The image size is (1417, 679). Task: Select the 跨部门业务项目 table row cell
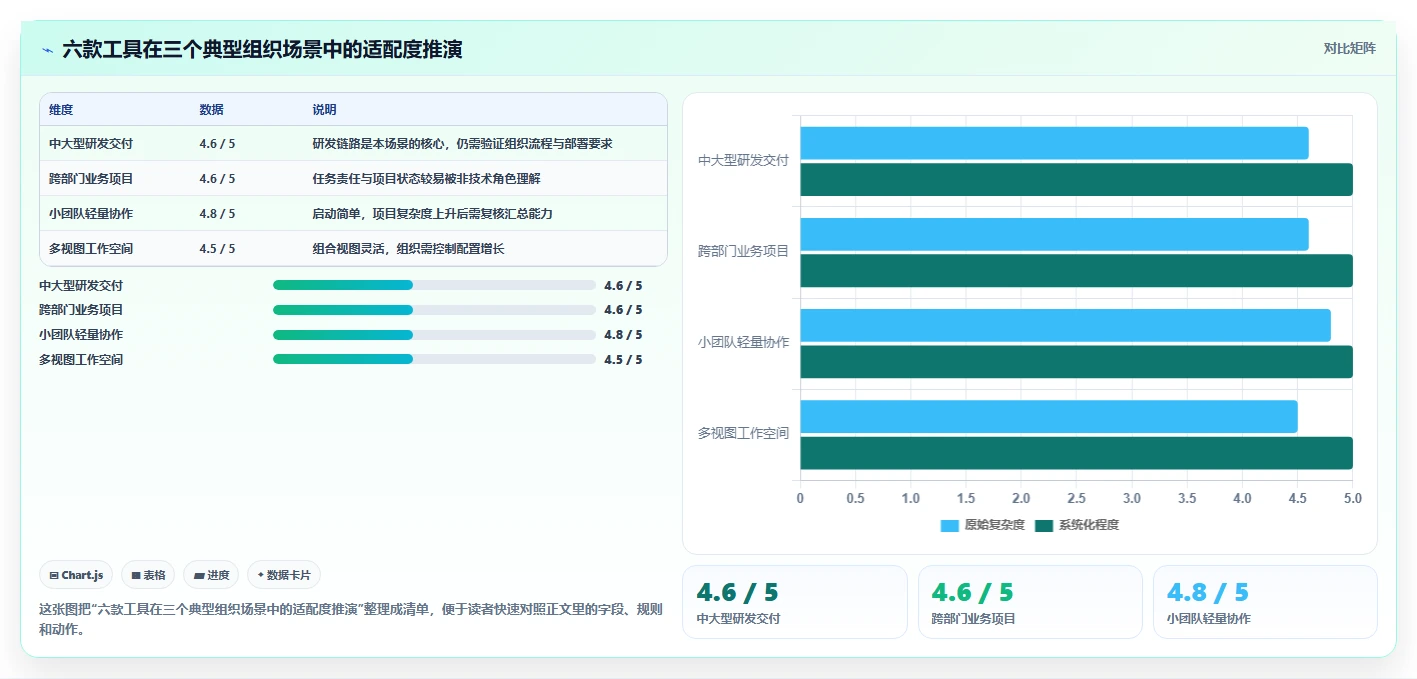91,179
